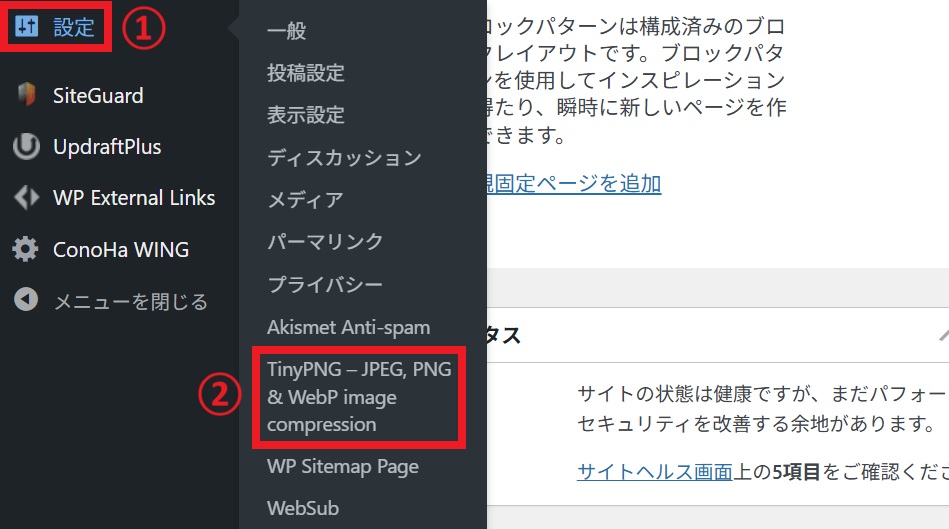Click the 設定 sliders icon
The height and width of the screenshot is (529, 949).
(x=27, y=26)
